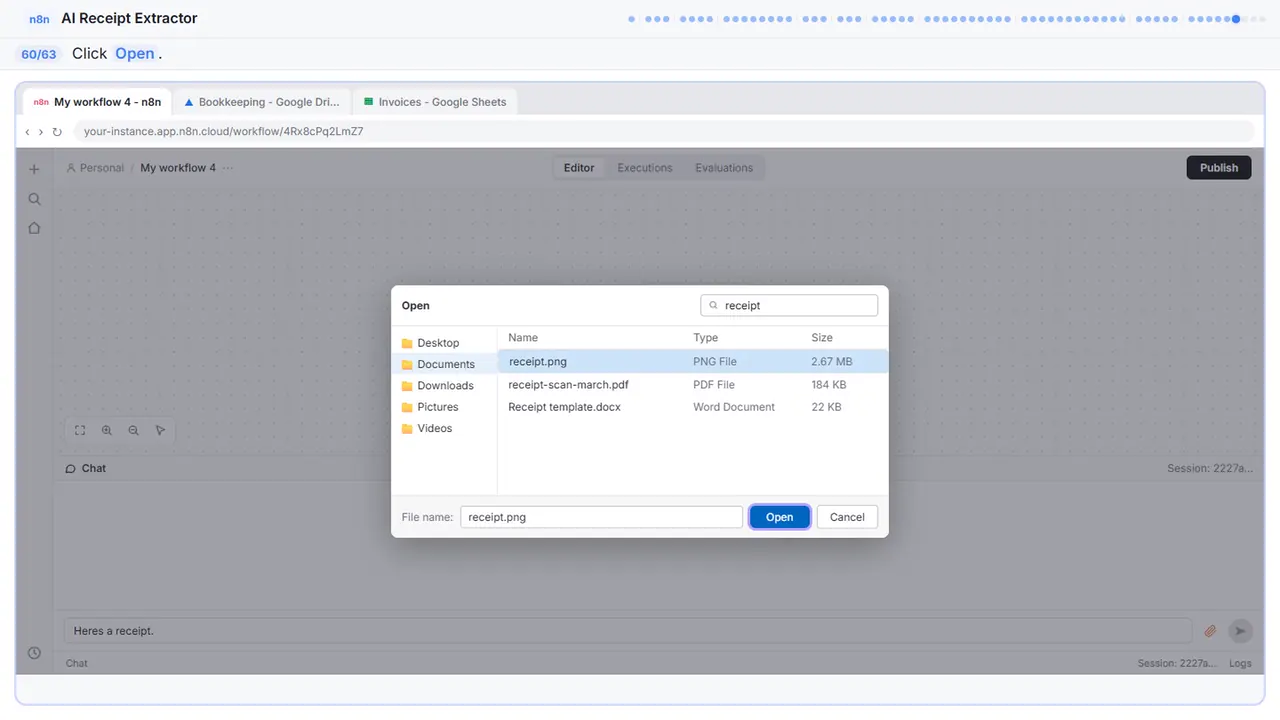The width and height of the screenshot is (1280, 720).
Task: Select the My workflow 4 browser tab
Action: coord(97,102)
